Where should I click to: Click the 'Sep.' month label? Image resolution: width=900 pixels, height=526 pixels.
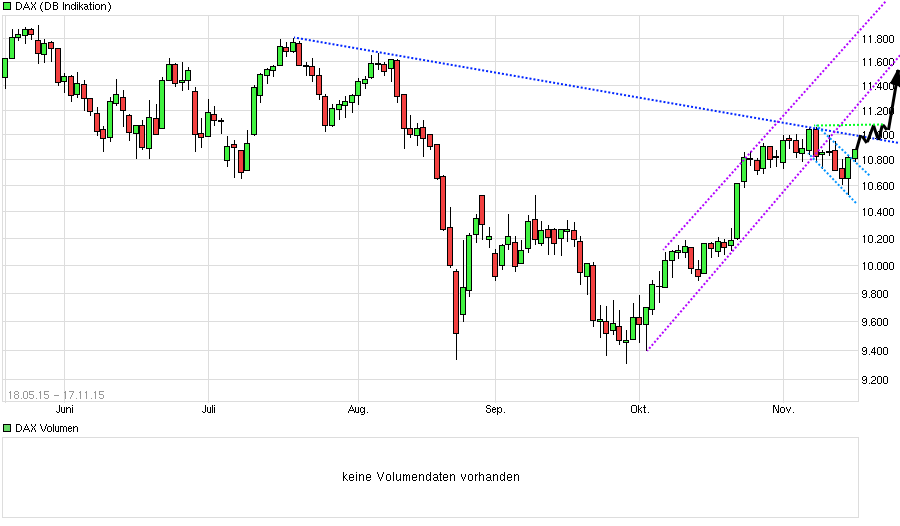tap(495, 409)
